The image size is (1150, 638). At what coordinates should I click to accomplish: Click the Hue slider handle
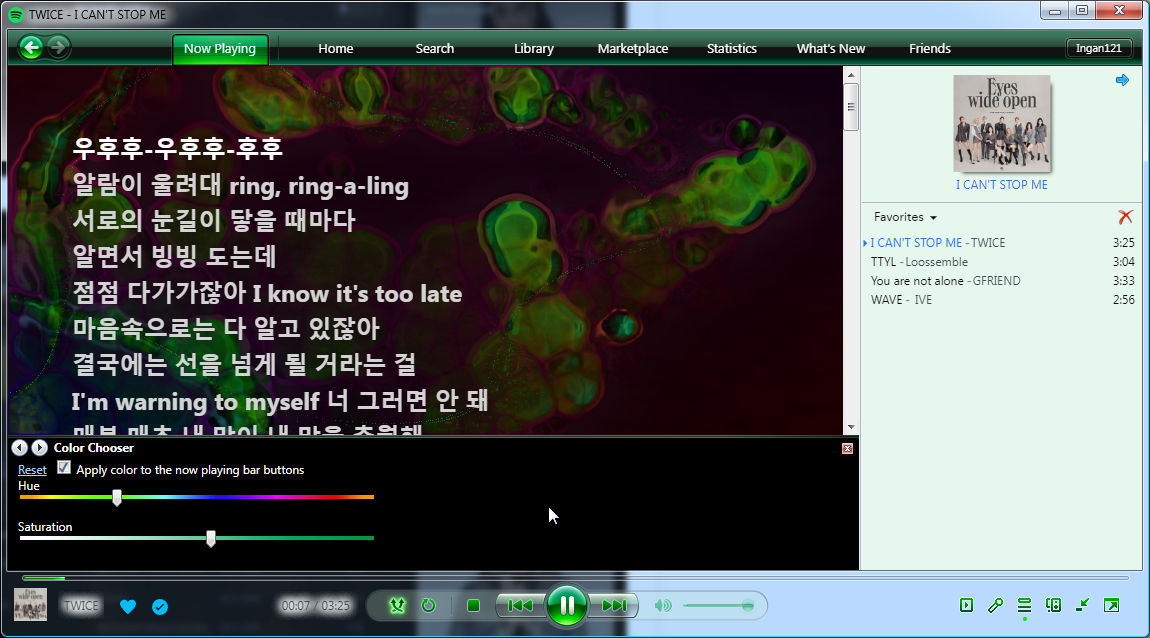click(117, 498)
